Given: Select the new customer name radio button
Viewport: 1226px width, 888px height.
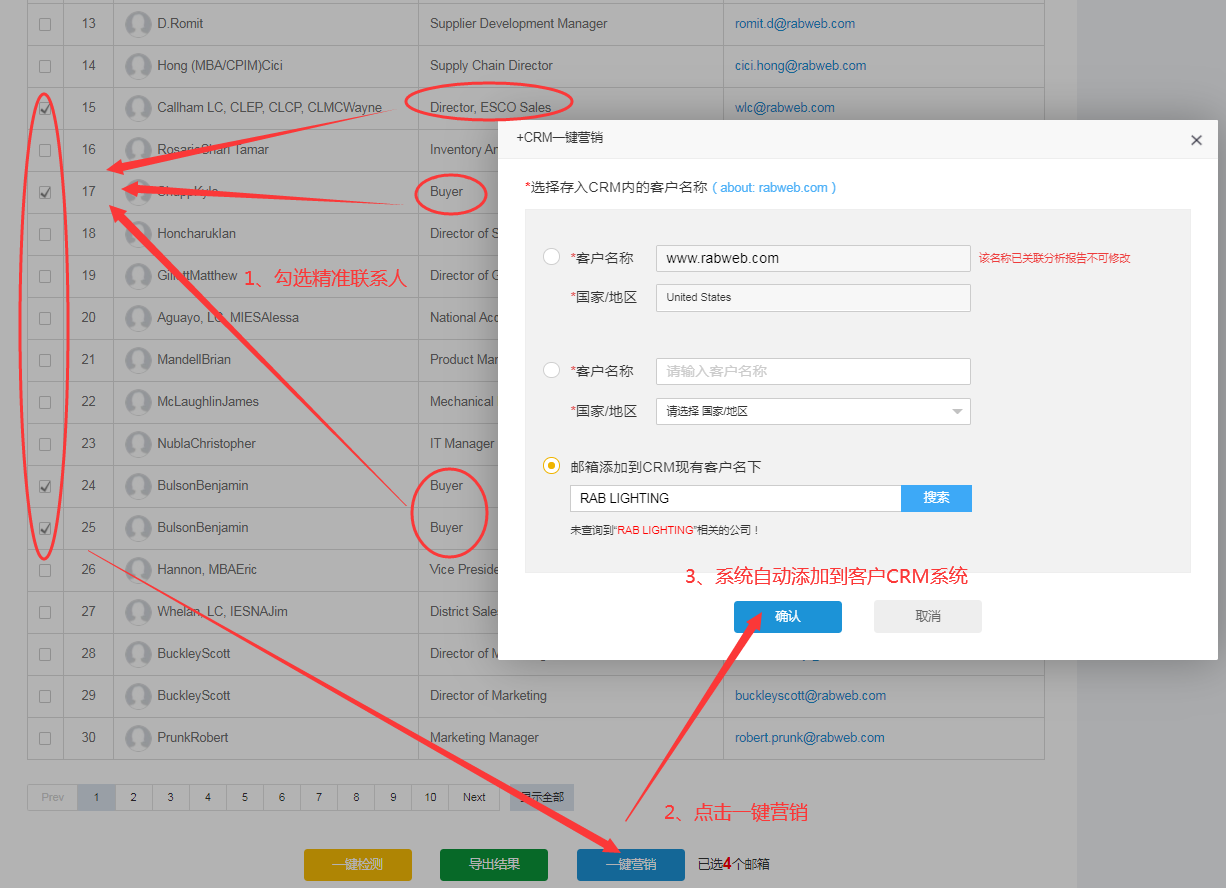Looking at the screenshot, I should [551, 370].
